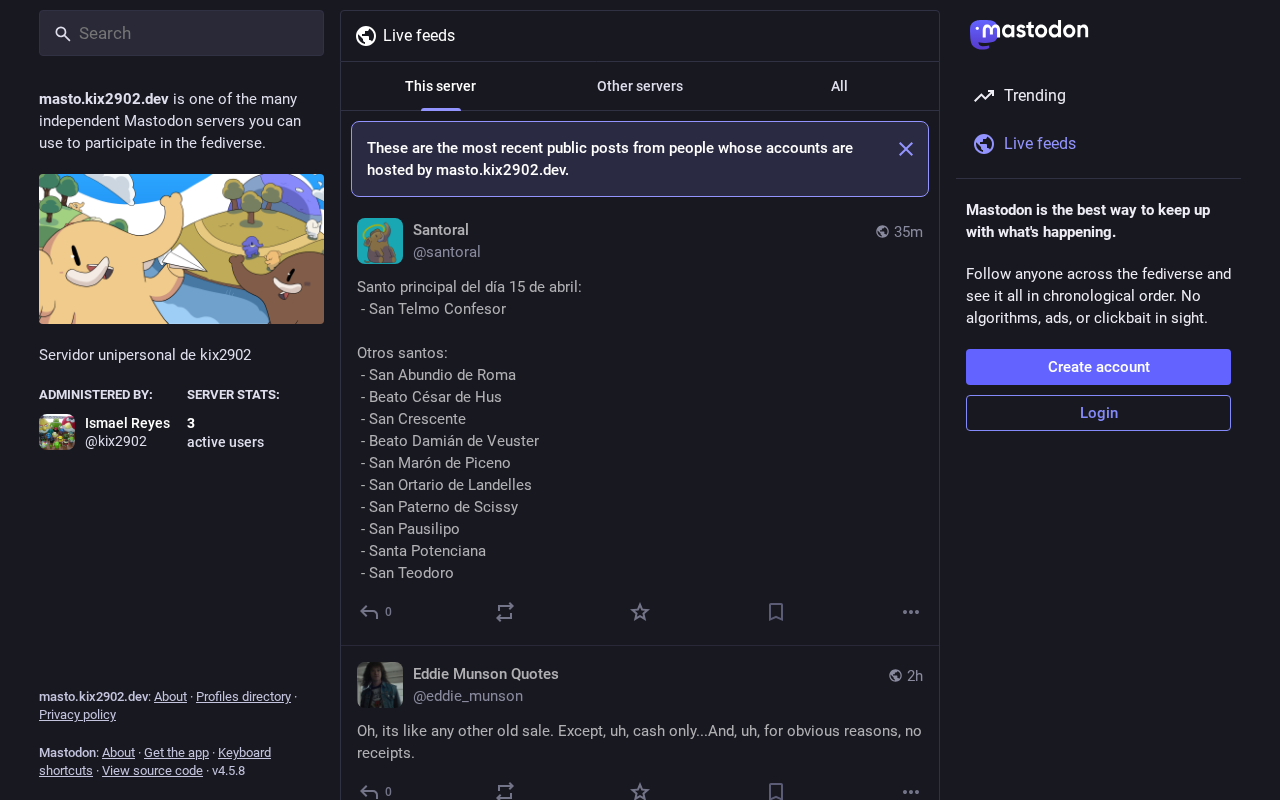This screenshot has width=1280, height=800.
Task: Click the Live feeds globe icon in the sidebar
Action: [984, 144]
